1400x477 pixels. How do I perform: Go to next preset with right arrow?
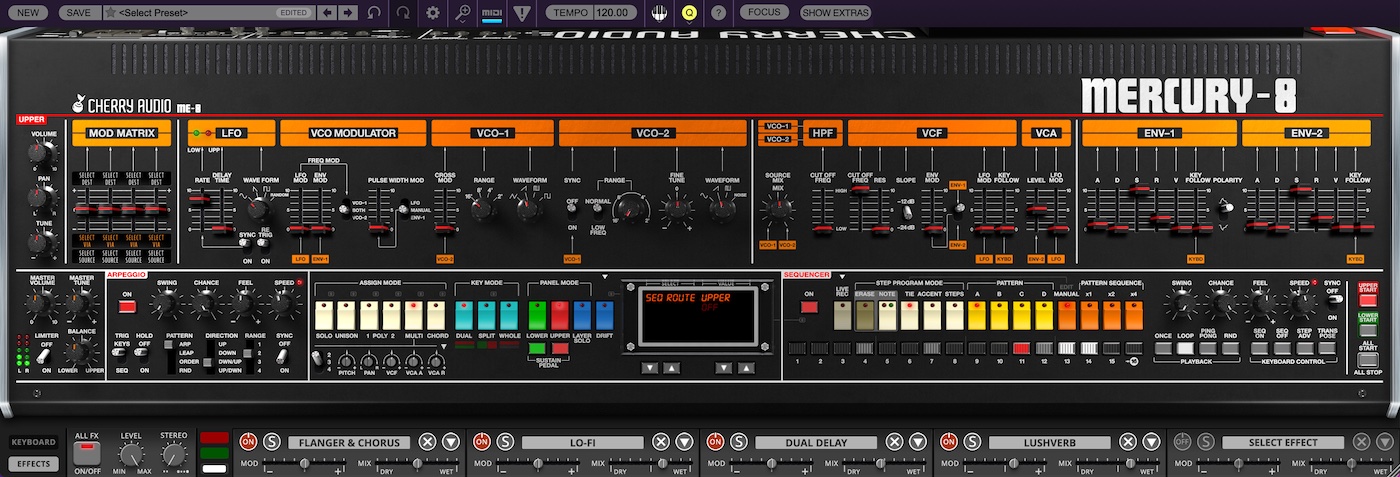[x=347, y=13]
